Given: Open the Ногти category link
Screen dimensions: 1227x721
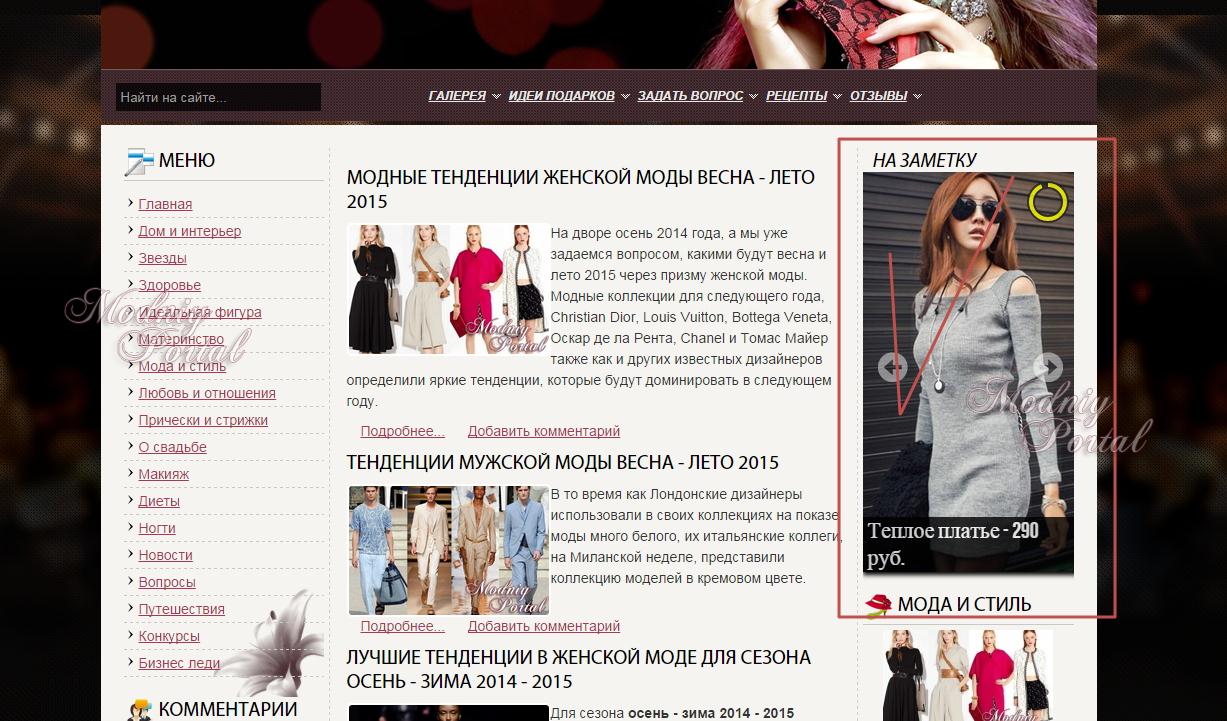Looking at the screenshot, I should (157, 528).
